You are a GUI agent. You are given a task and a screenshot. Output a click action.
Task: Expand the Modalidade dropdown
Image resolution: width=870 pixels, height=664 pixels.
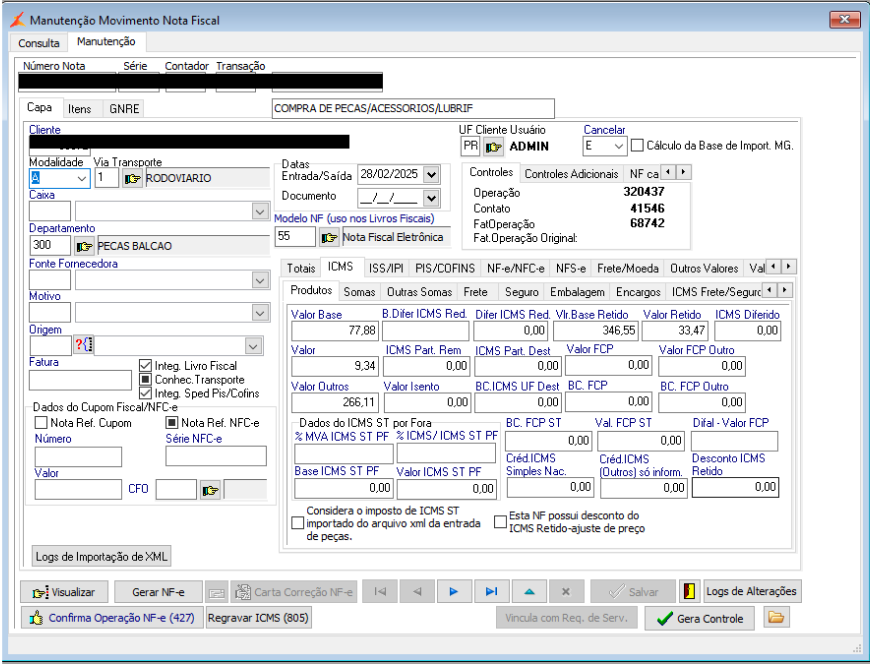82,179
